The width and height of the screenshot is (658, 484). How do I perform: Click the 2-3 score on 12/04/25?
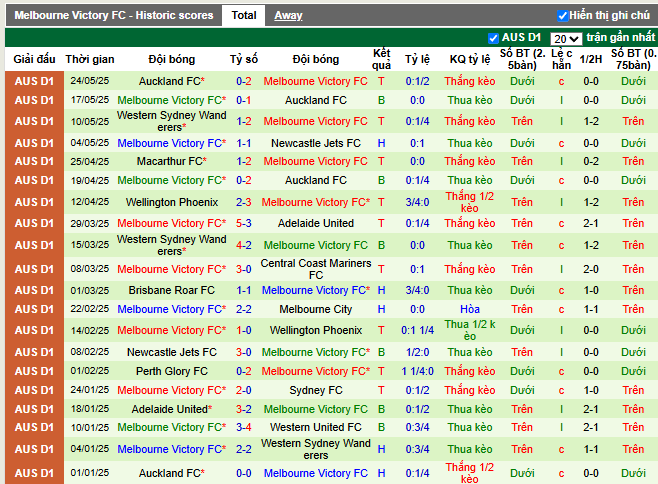coord(243,202)
